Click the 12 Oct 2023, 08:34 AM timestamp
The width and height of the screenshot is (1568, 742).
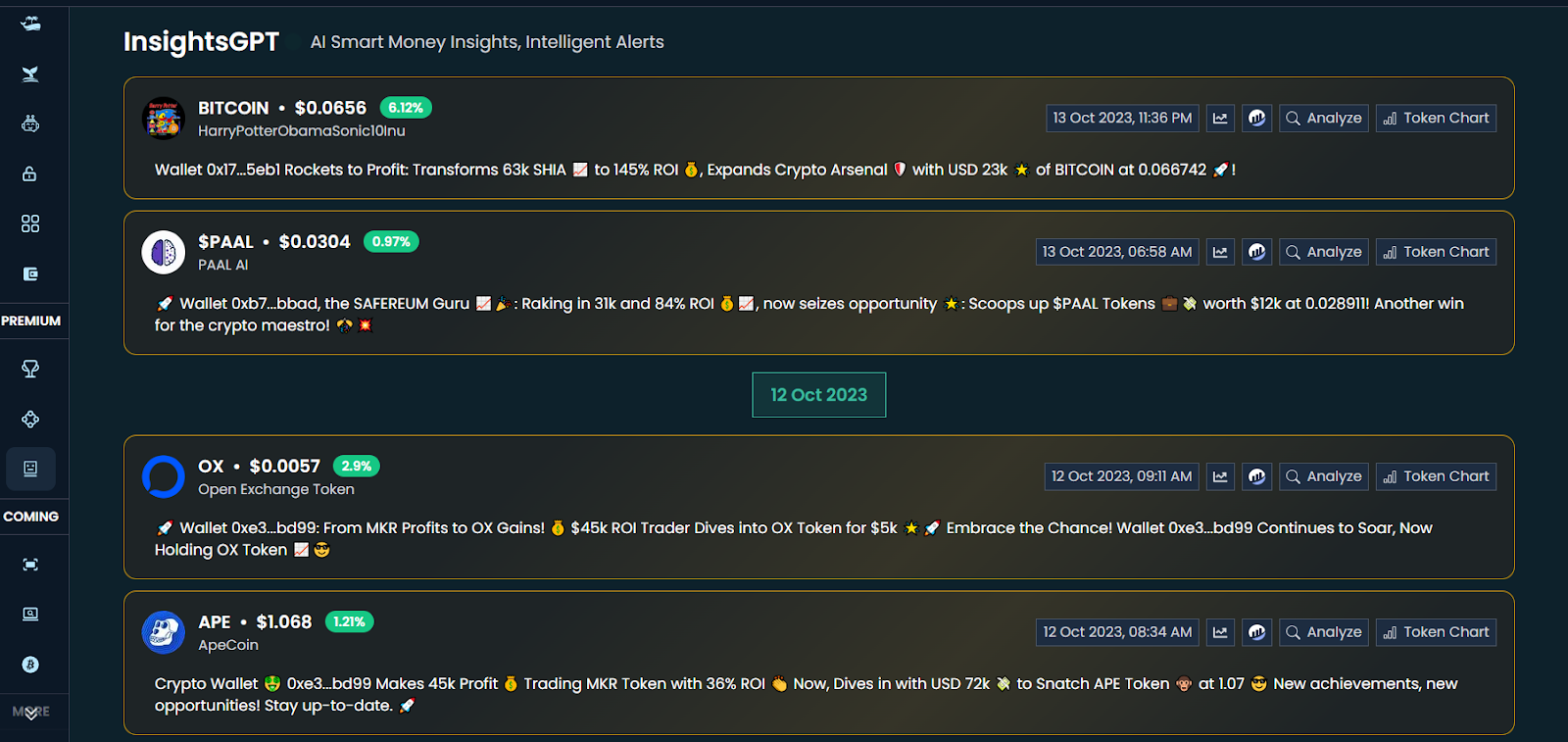pos(1117,632)
